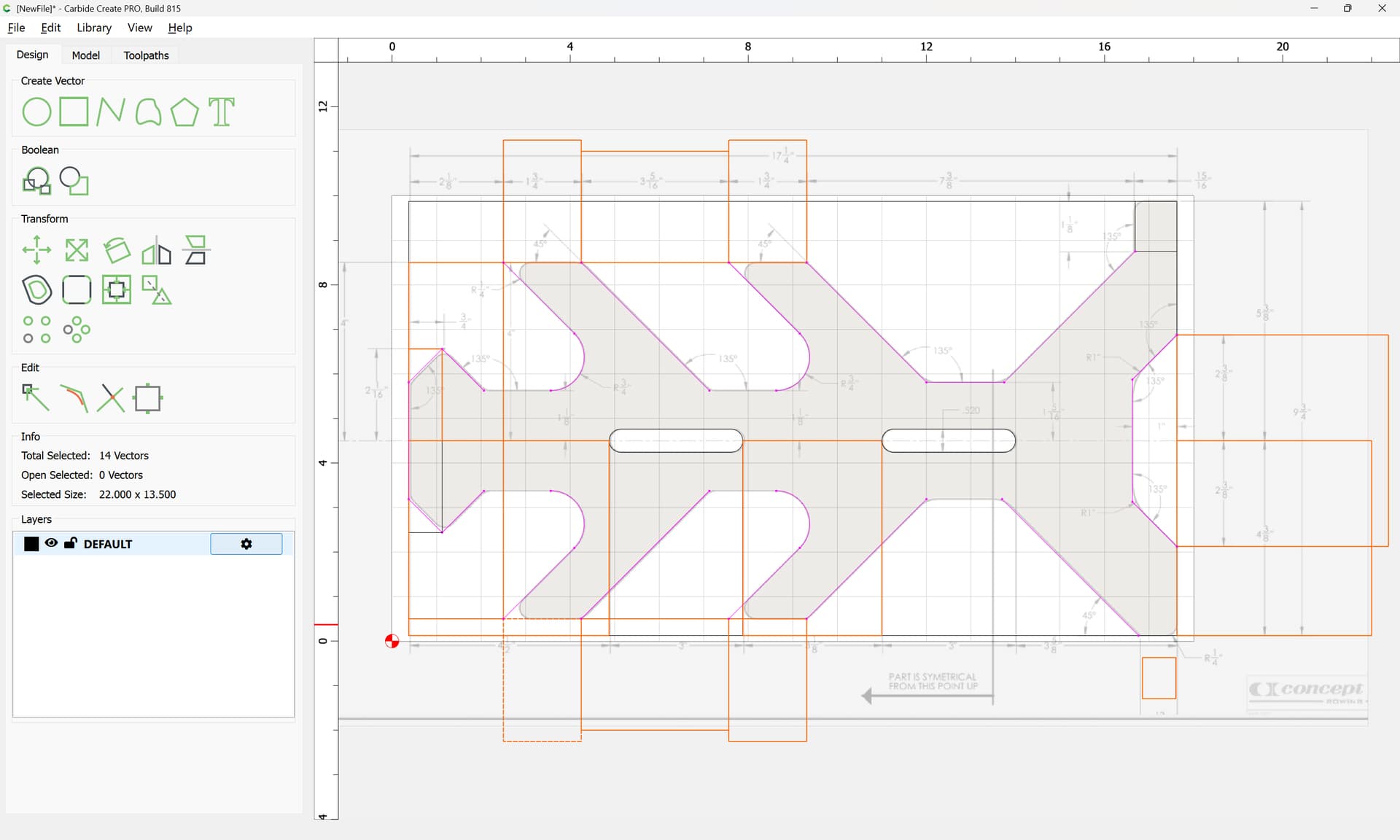Click the left slot shape on canvas
Viewport: 1400px width, 840px height.
[x=676, y=440]
